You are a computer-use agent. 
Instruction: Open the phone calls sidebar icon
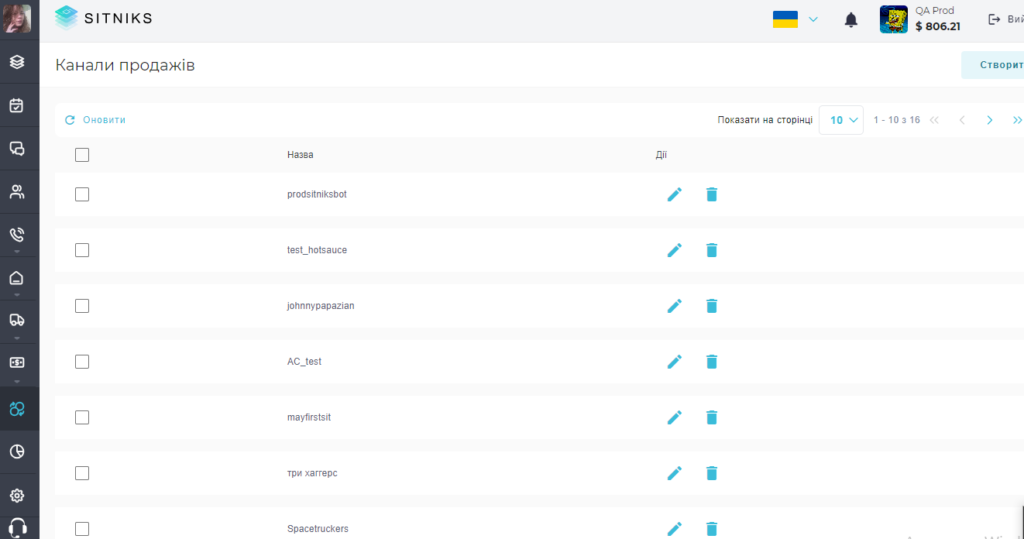[17, 235]
